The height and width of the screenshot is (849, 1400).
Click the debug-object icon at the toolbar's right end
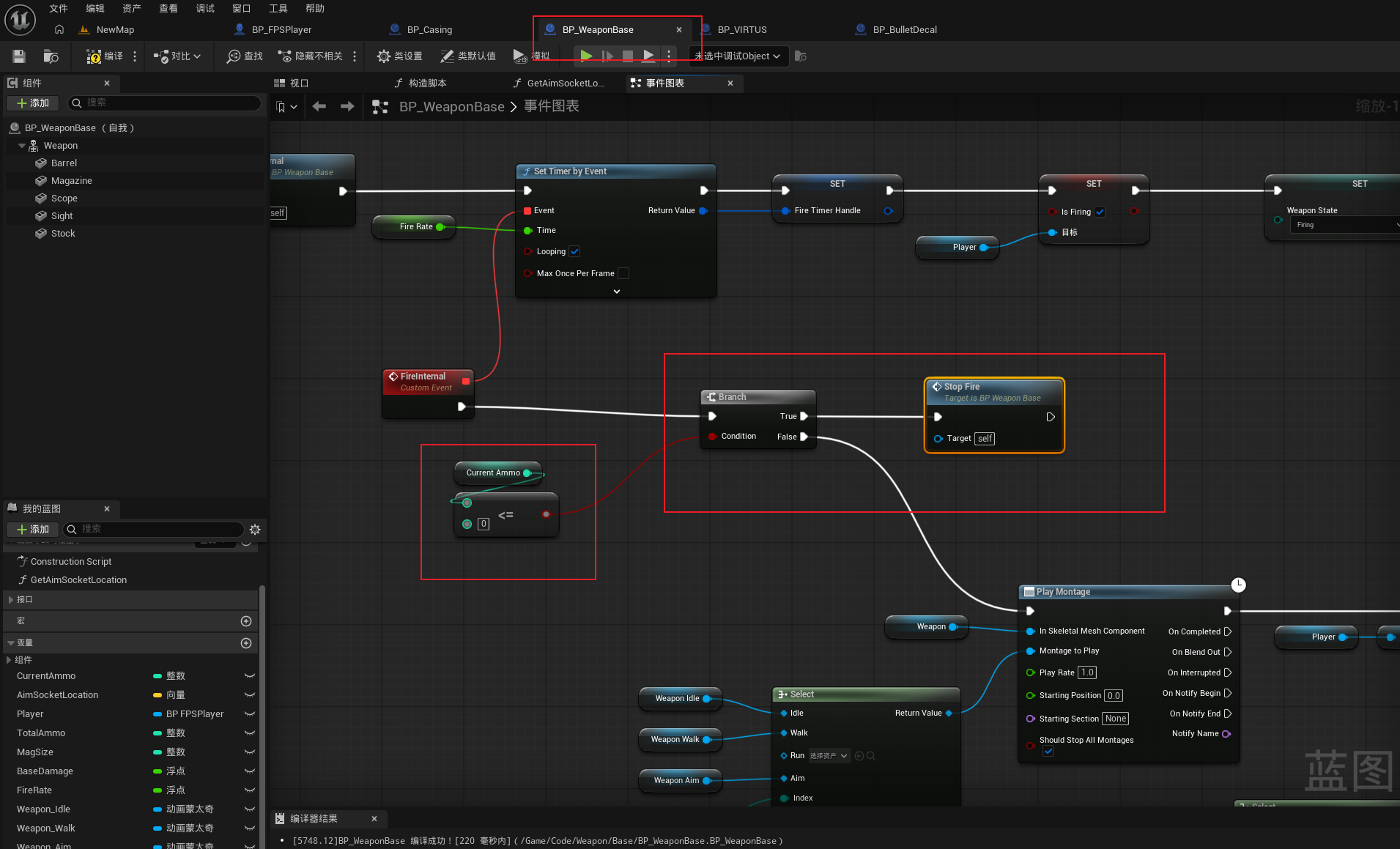pyautogui.click(x=801, y=56)
